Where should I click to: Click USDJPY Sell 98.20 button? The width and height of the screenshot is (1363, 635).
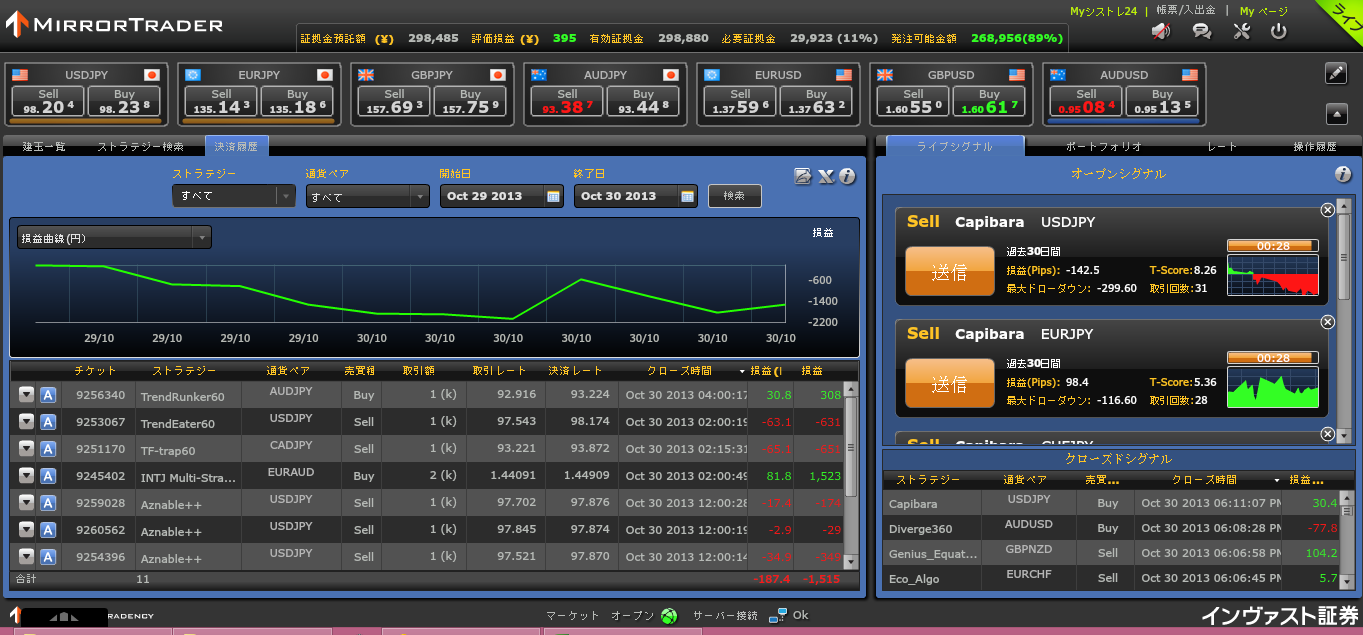pyautogui.click(x=47, y=102)
